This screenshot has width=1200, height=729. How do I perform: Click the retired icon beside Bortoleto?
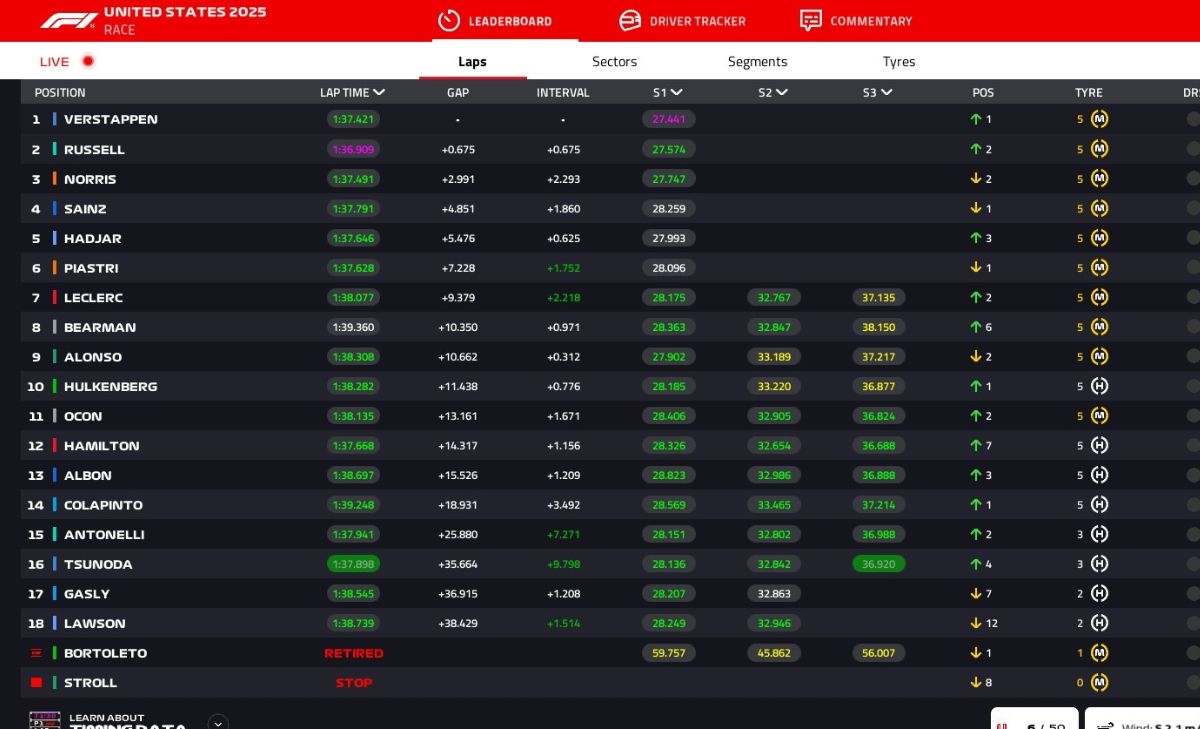click(x=37, y=653)
